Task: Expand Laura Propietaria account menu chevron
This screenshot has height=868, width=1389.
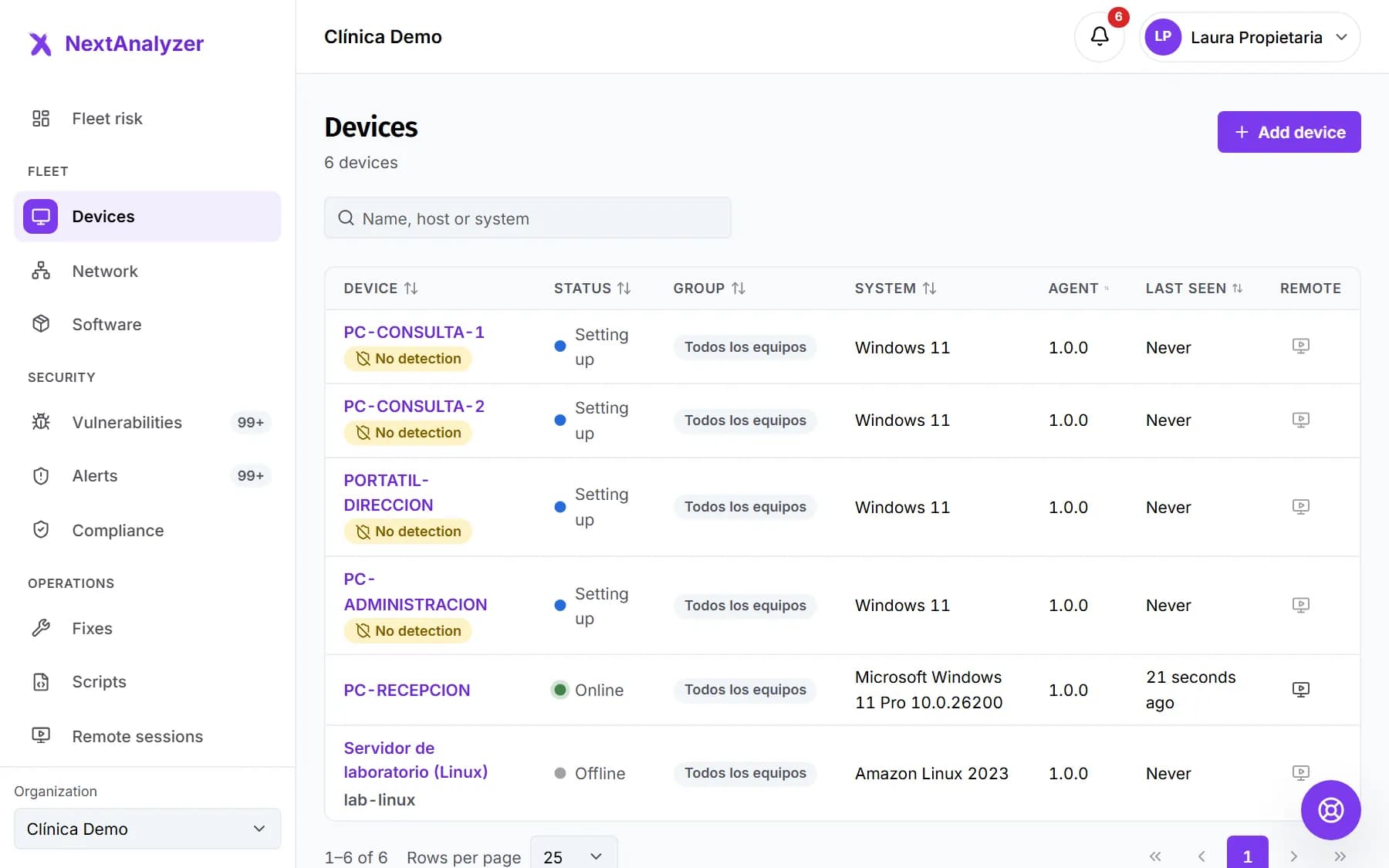Action: click(1341, 37)
